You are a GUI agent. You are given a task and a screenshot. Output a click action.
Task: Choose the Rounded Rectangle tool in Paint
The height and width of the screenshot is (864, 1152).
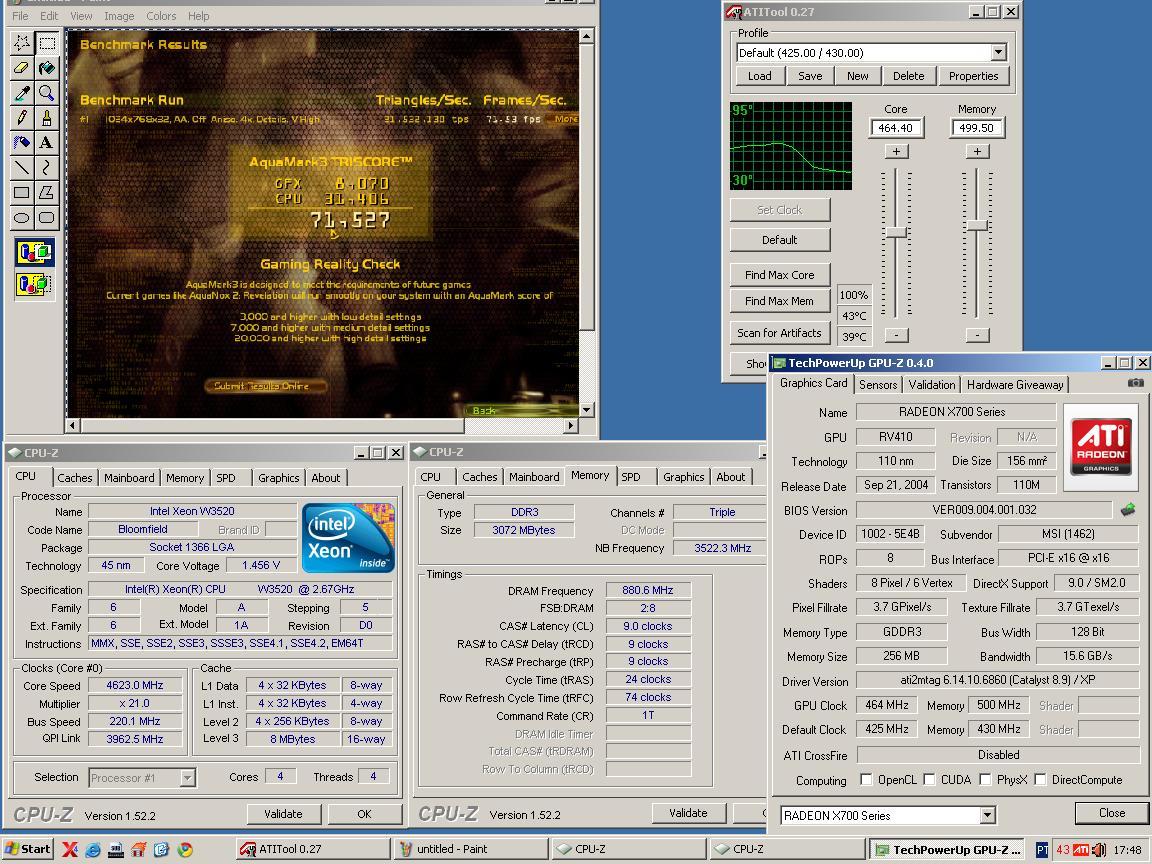point(46,217)
